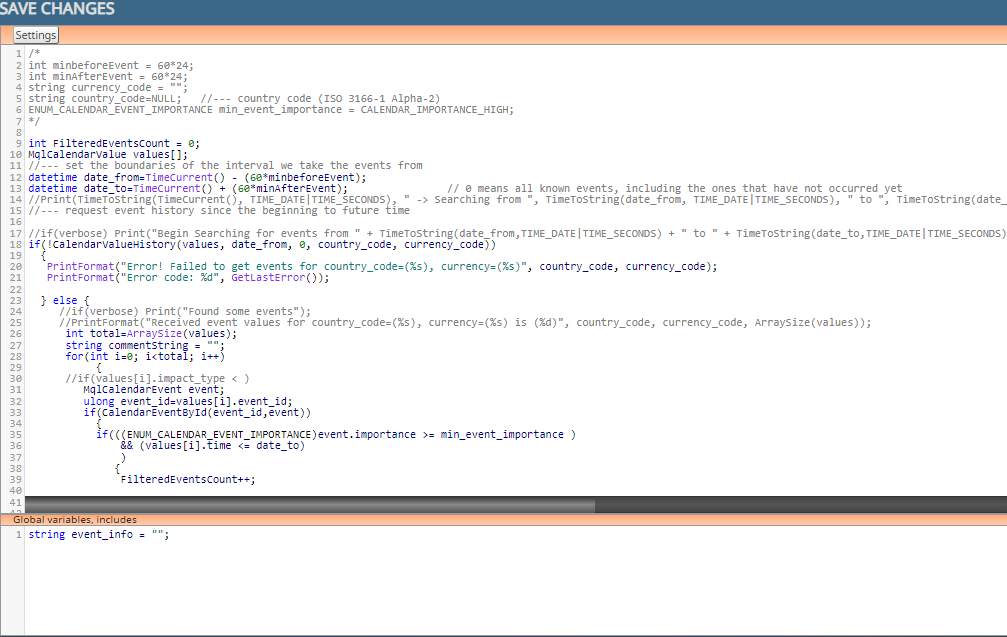This screenshot has height=637, width=1007.
Task: Click line number 17 in the gutter
Action: (15, 233)
